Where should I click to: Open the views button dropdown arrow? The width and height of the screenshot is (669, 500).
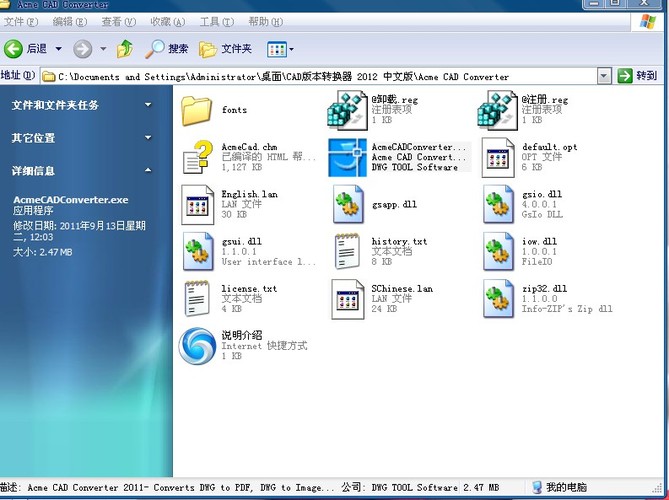[291, 49]
